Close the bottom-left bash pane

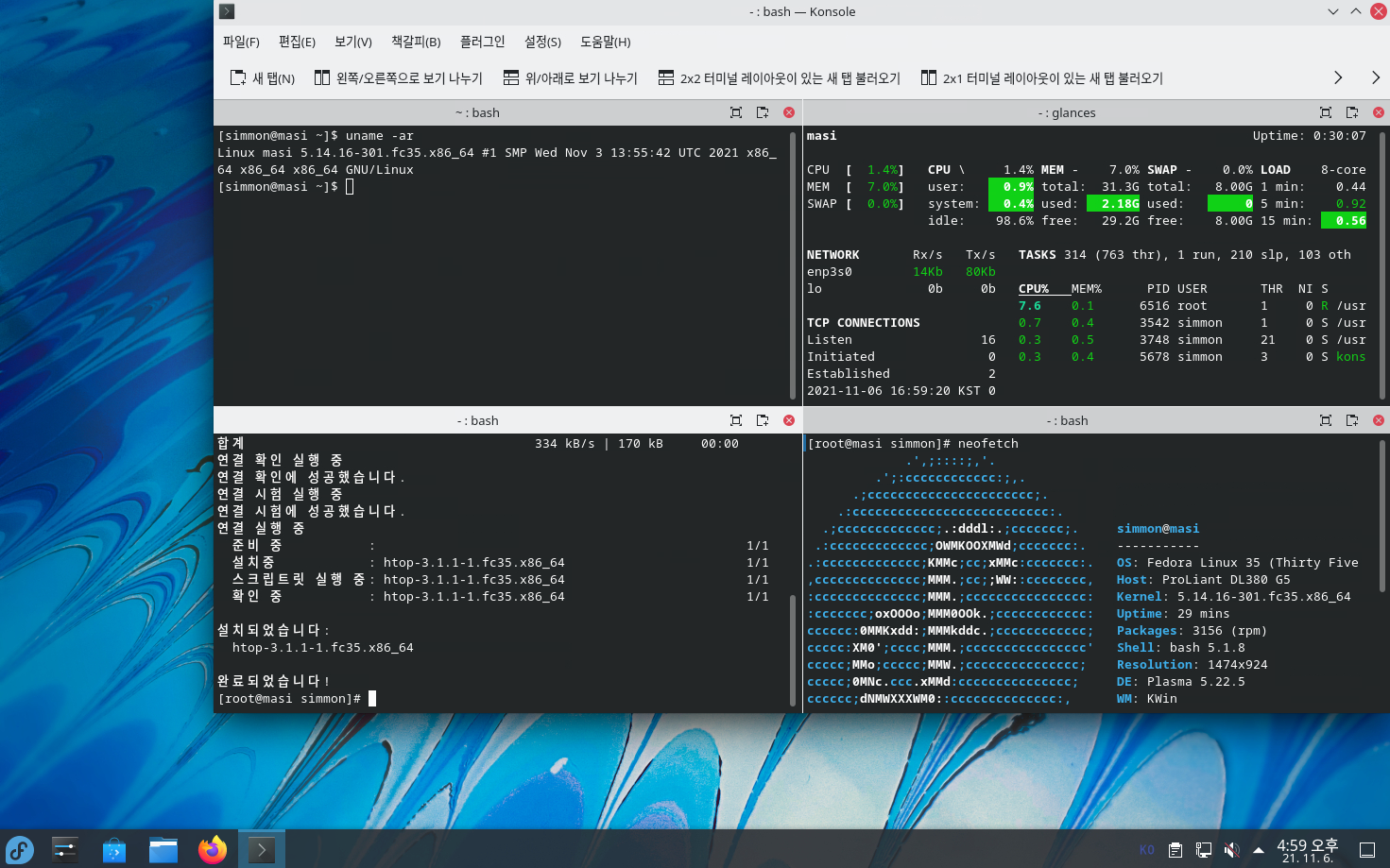point(789,420)
